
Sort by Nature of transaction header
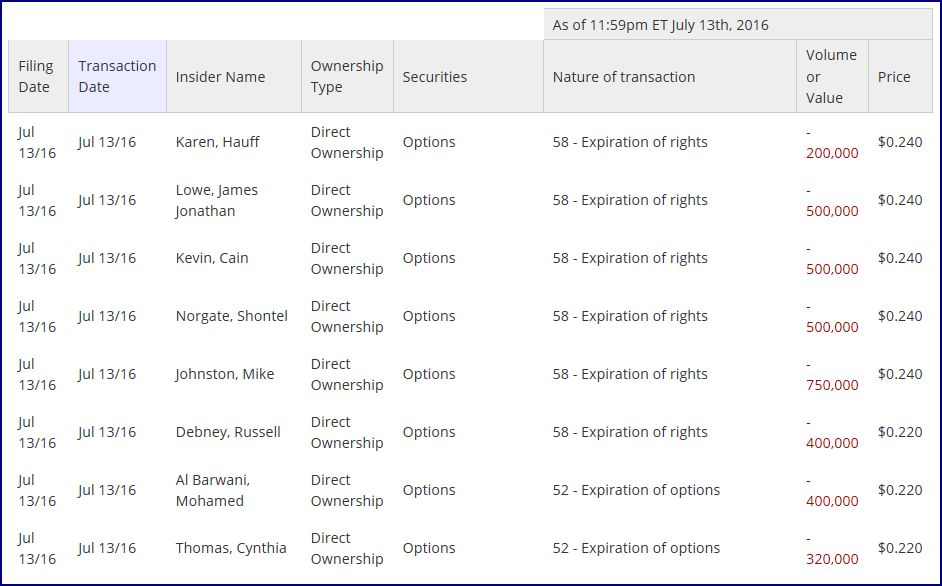tap(623, 77)
